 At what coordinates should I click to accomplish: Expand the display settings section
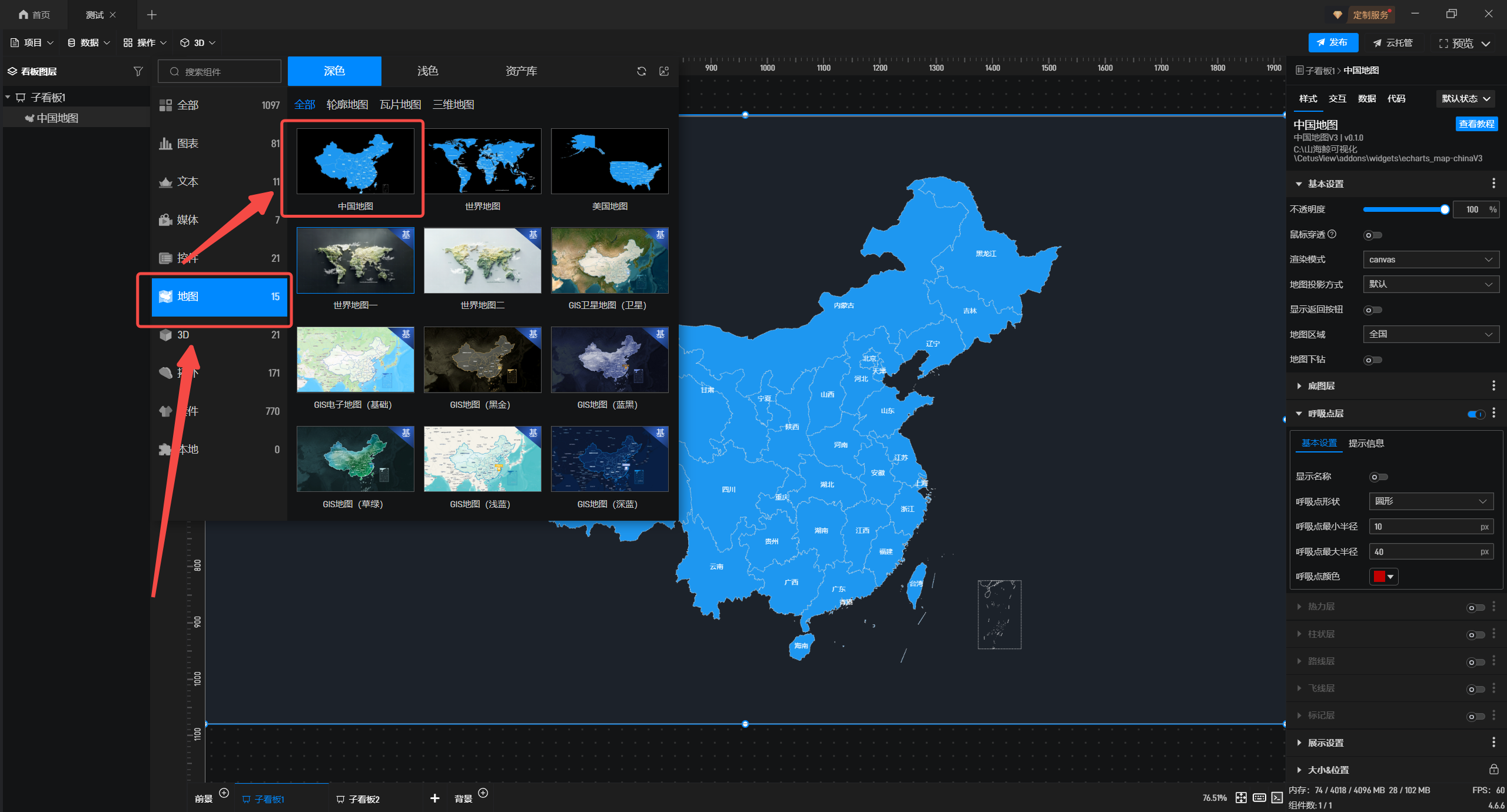[1325, 743]
